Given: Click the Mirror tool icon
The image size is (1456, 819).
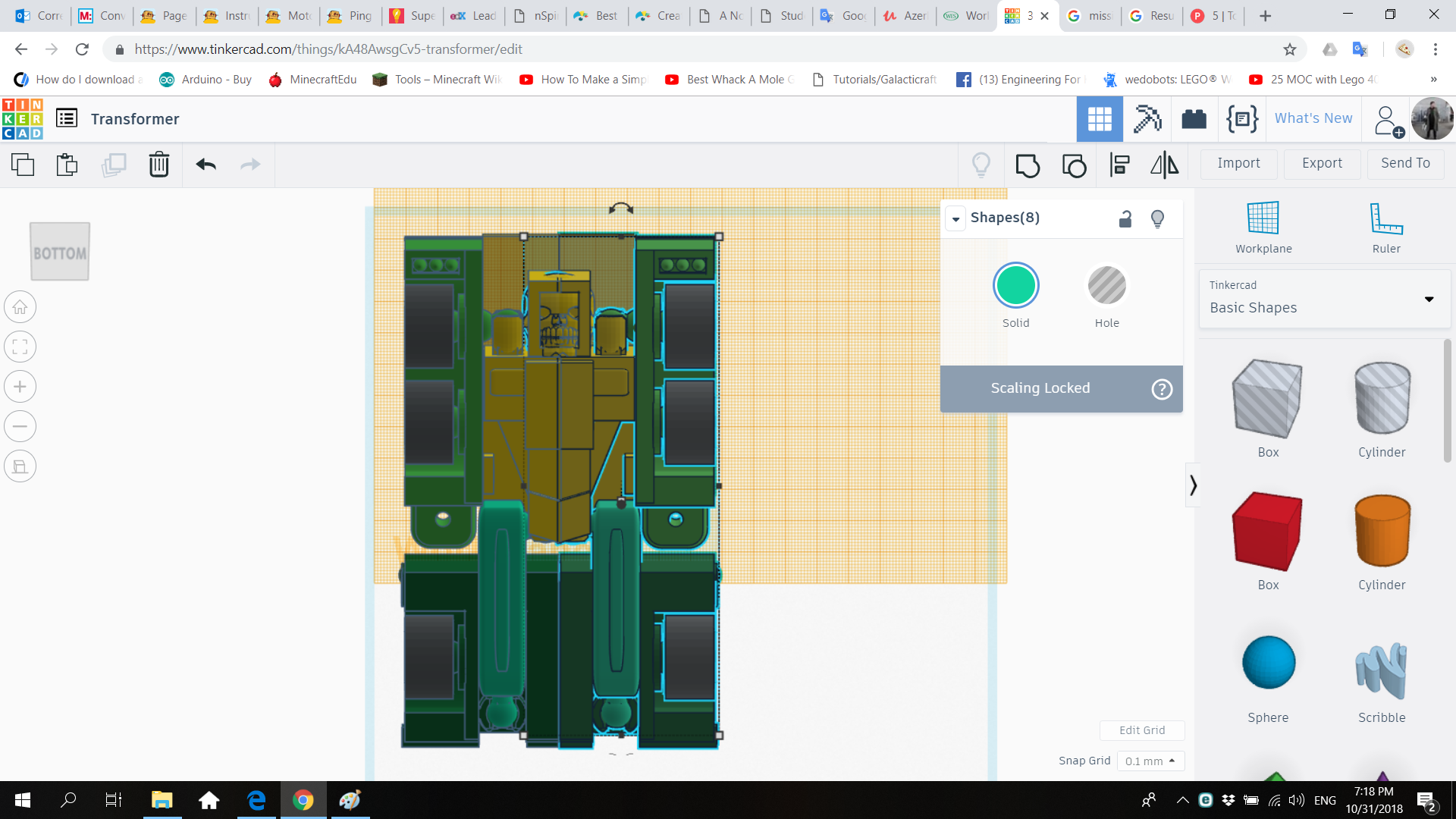Looking at the screenshot, I should (x=1164, y=165).
